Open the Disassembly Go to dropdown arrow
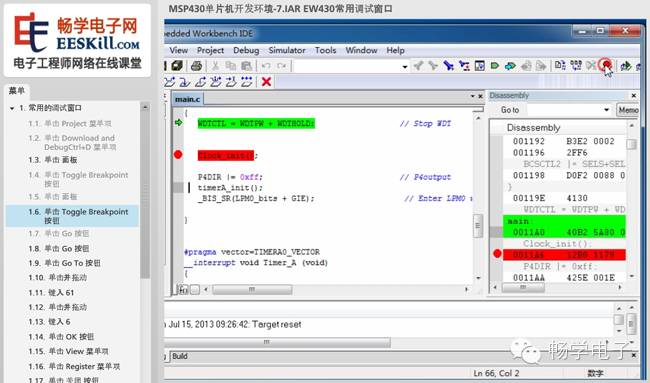The image size is (650, 383). (606, 110)
